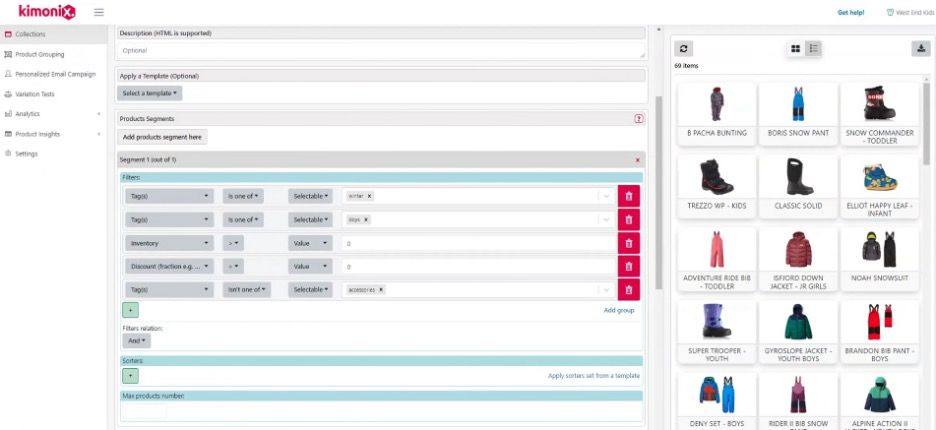Click the main form vertical scrollbar
This screenshot has width=936, height=430.
658,193
